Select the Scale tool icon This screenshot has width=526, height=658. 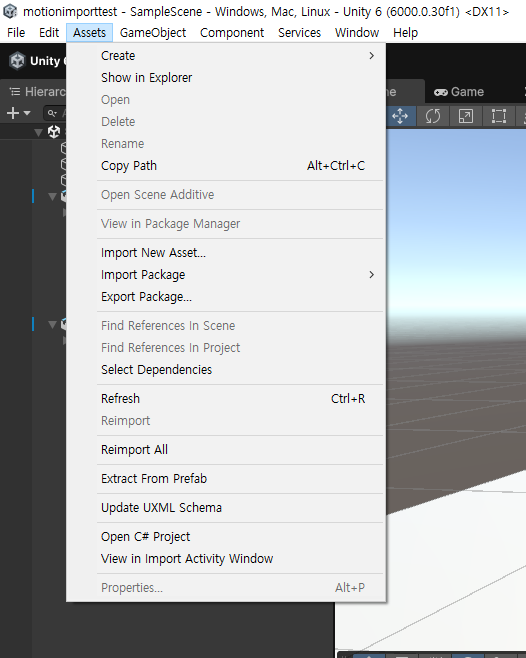click(466, 116)
